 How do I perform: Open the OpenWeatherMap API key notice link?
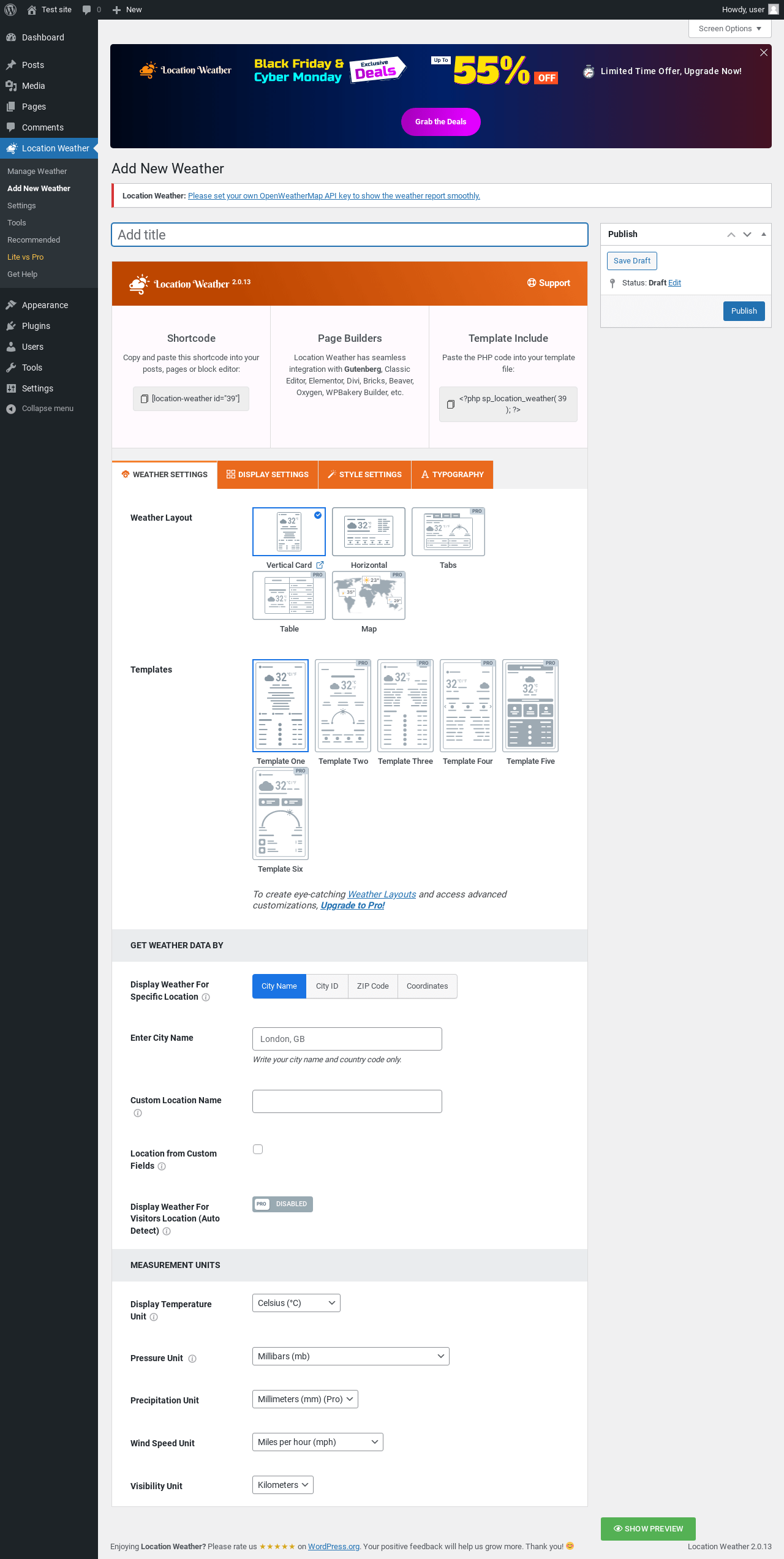tap(334, 196)
